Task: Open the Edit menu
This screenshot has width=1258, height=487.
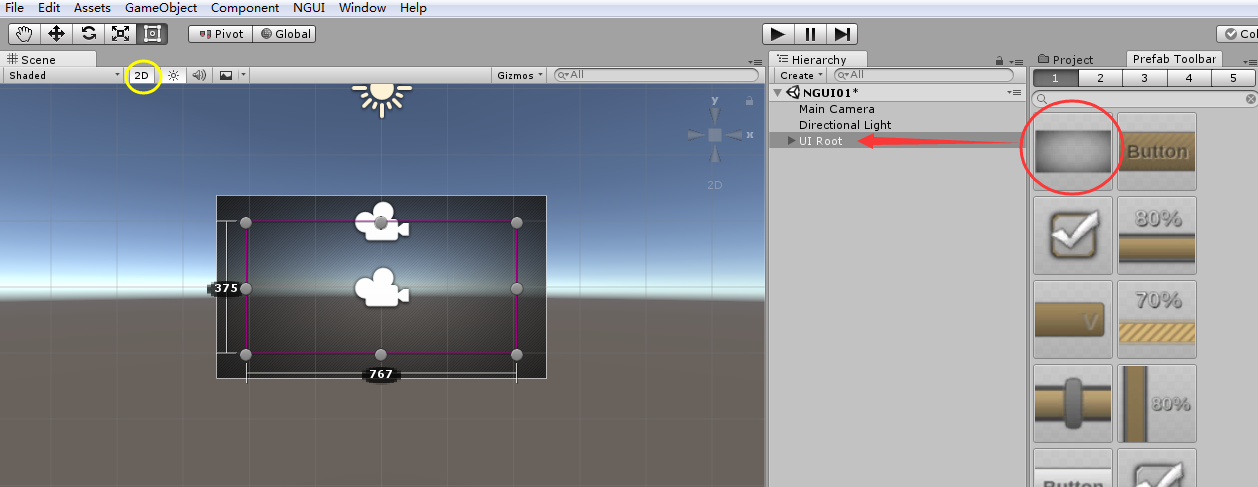Action: (49, 8)
